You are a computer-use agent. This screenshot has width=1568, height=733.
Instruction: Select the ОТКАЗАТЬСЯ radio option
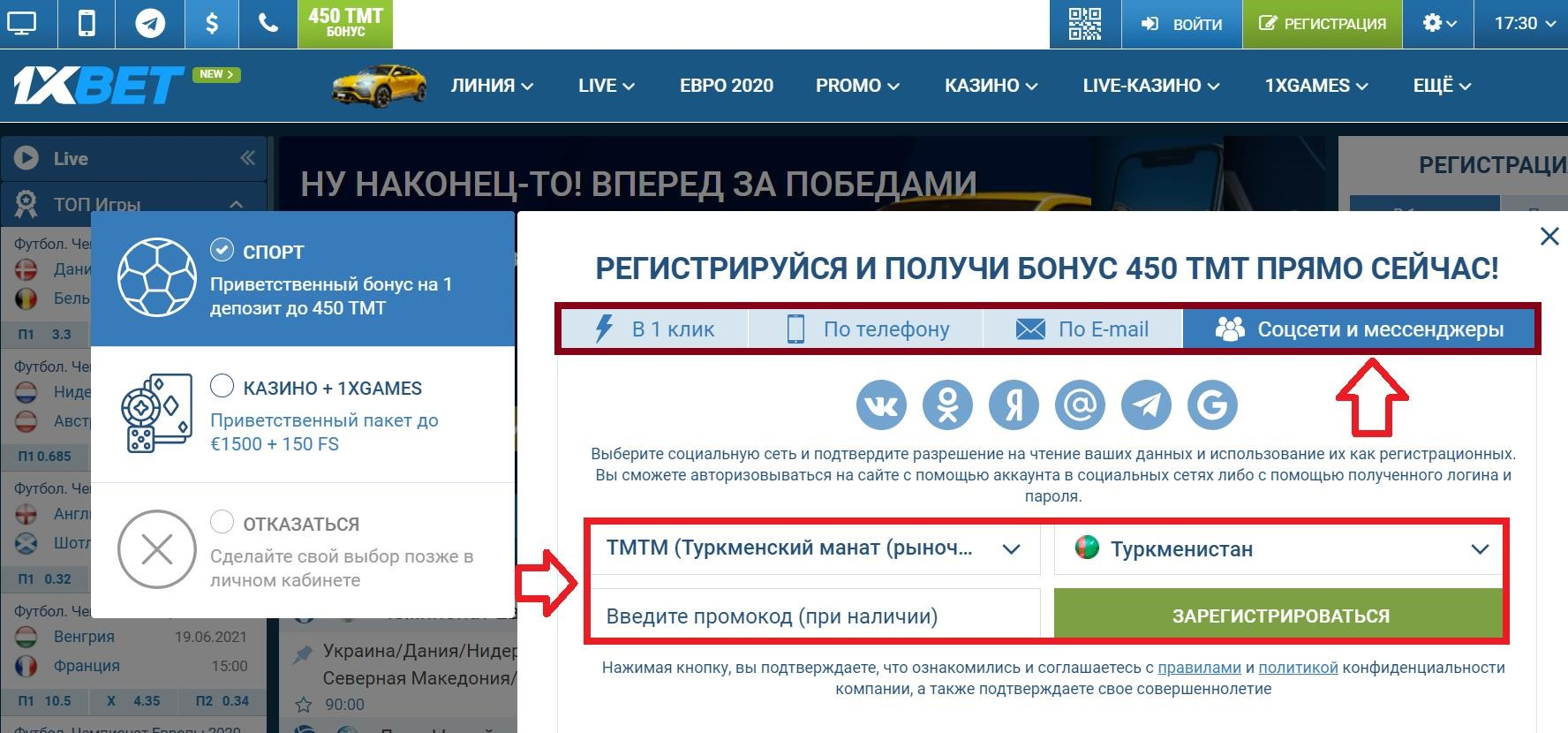222,522
